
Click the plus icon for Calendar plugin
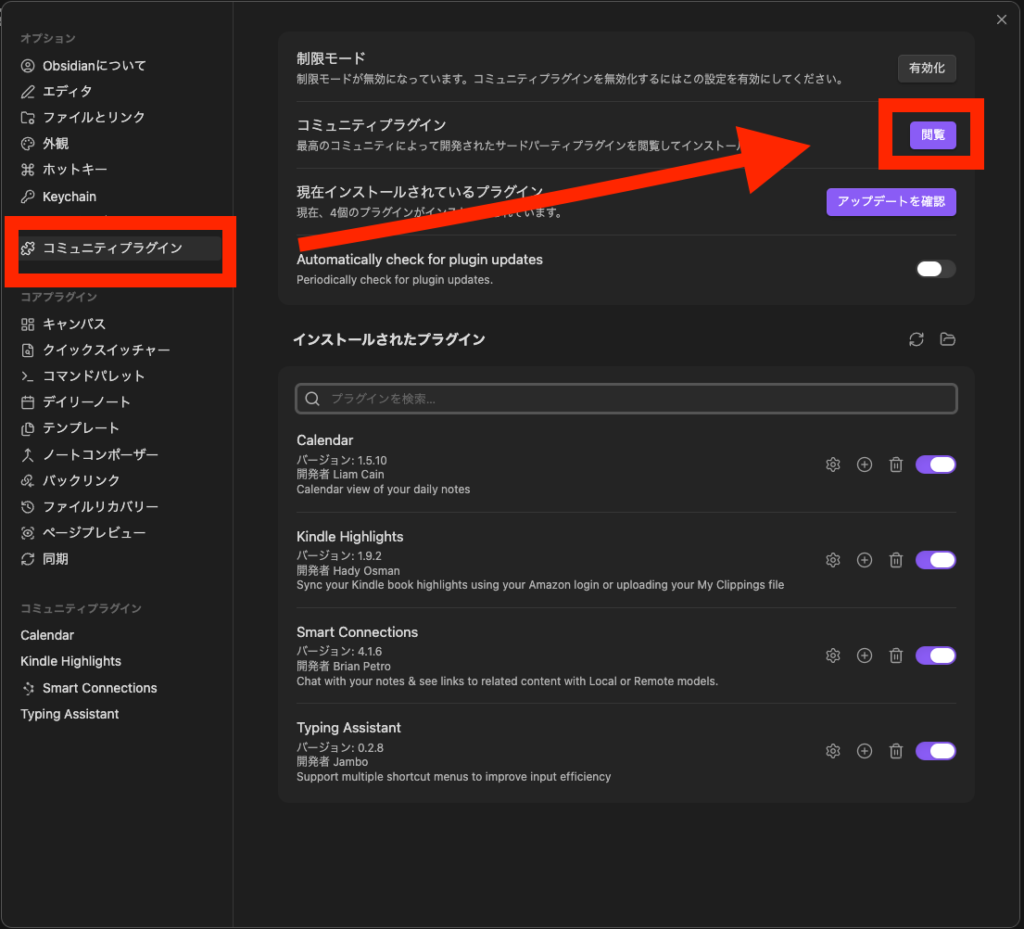pyautogui.click(x=865, y=464)
